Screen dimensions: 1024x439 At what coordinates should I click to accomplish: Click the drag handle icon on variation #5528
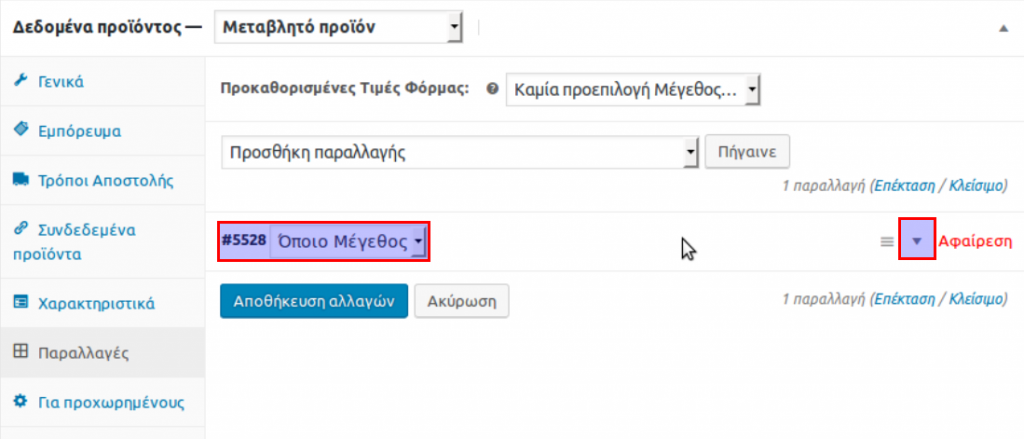[886, 241]
